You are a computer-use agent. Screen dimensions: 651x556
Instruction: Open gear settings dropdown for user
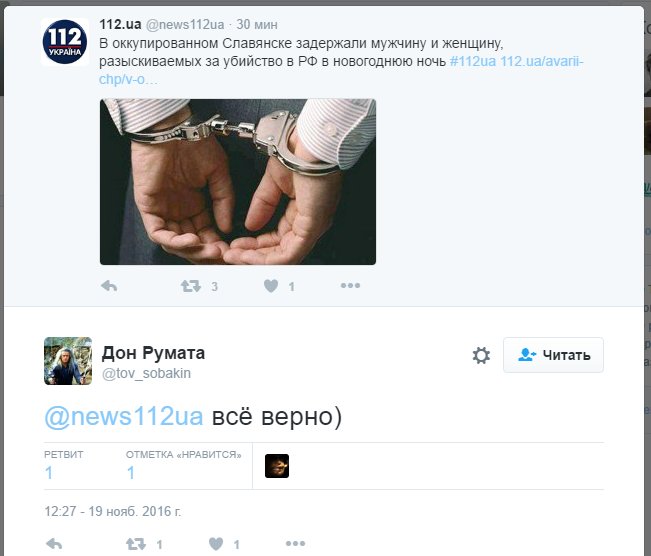481,355
